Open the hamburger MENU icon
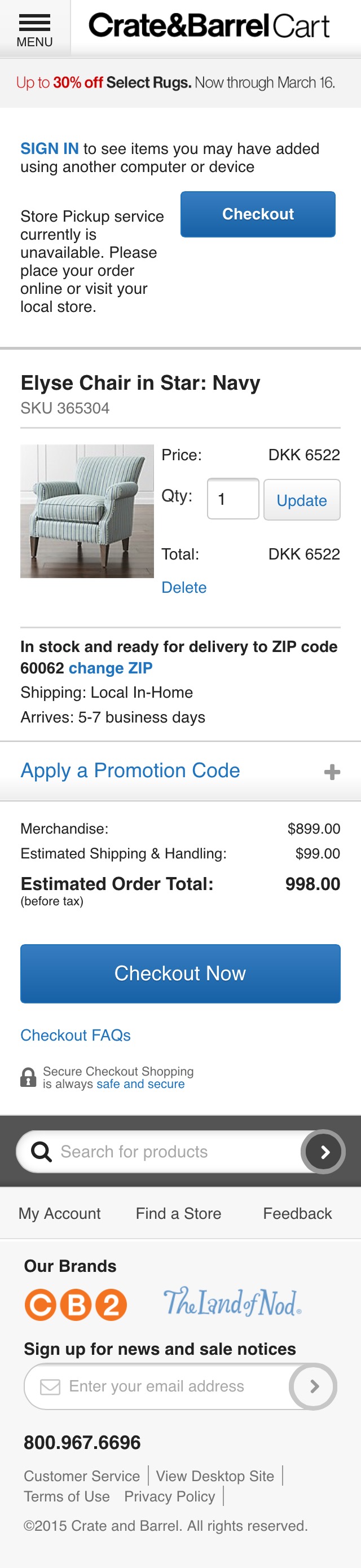The height and width of the screenshot is (1568, 361). (x=35, y=24)
